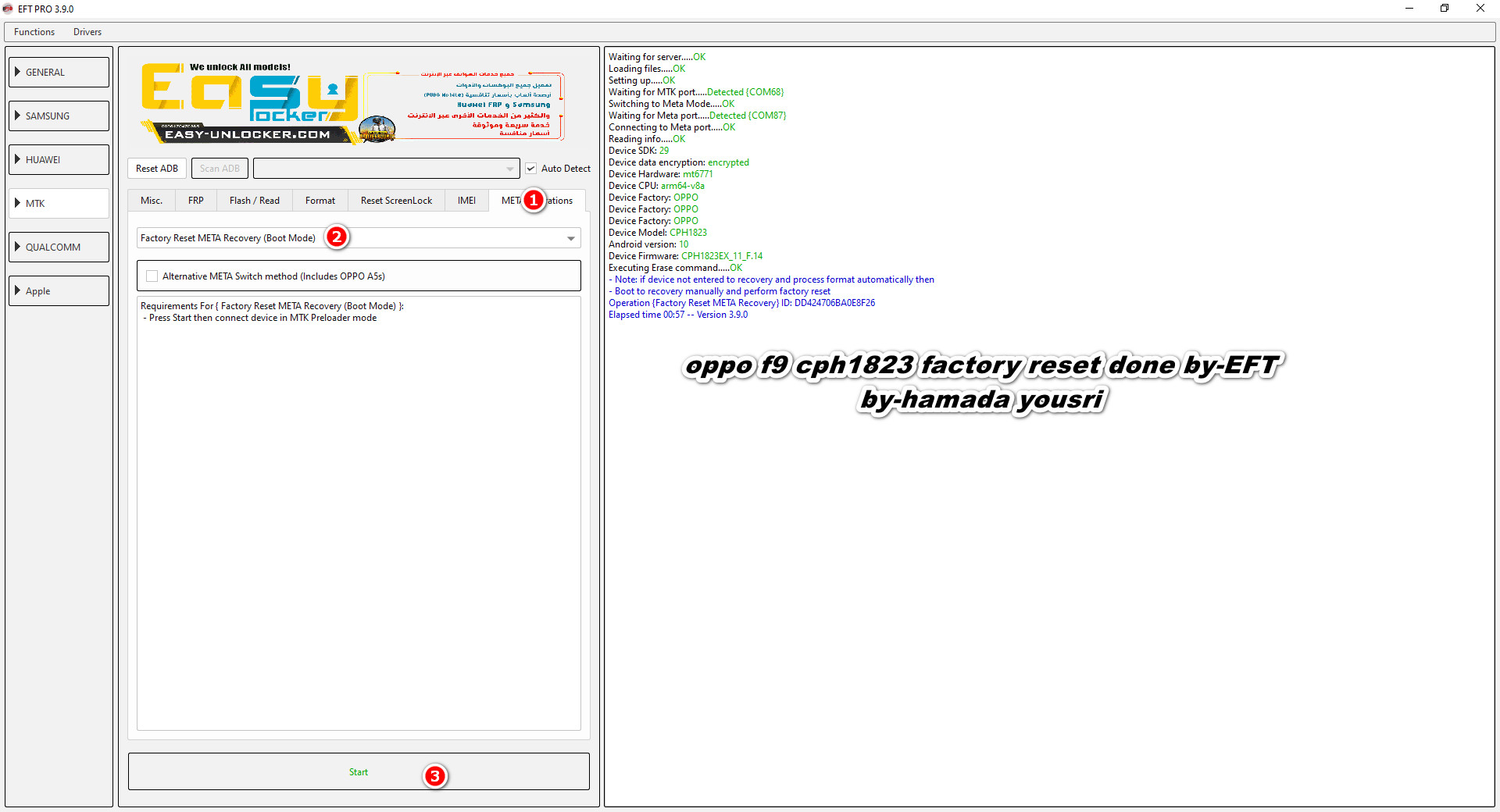Click the requirements text area
Viewport: 1500px width, 812px height.
359,514
